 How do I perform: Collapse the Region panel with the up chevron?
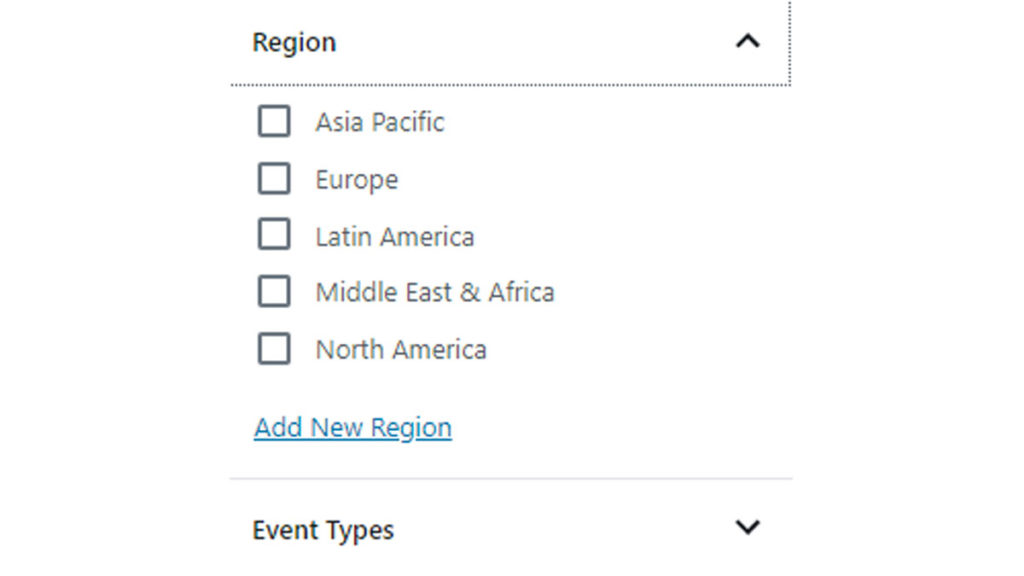coord(747,42)
